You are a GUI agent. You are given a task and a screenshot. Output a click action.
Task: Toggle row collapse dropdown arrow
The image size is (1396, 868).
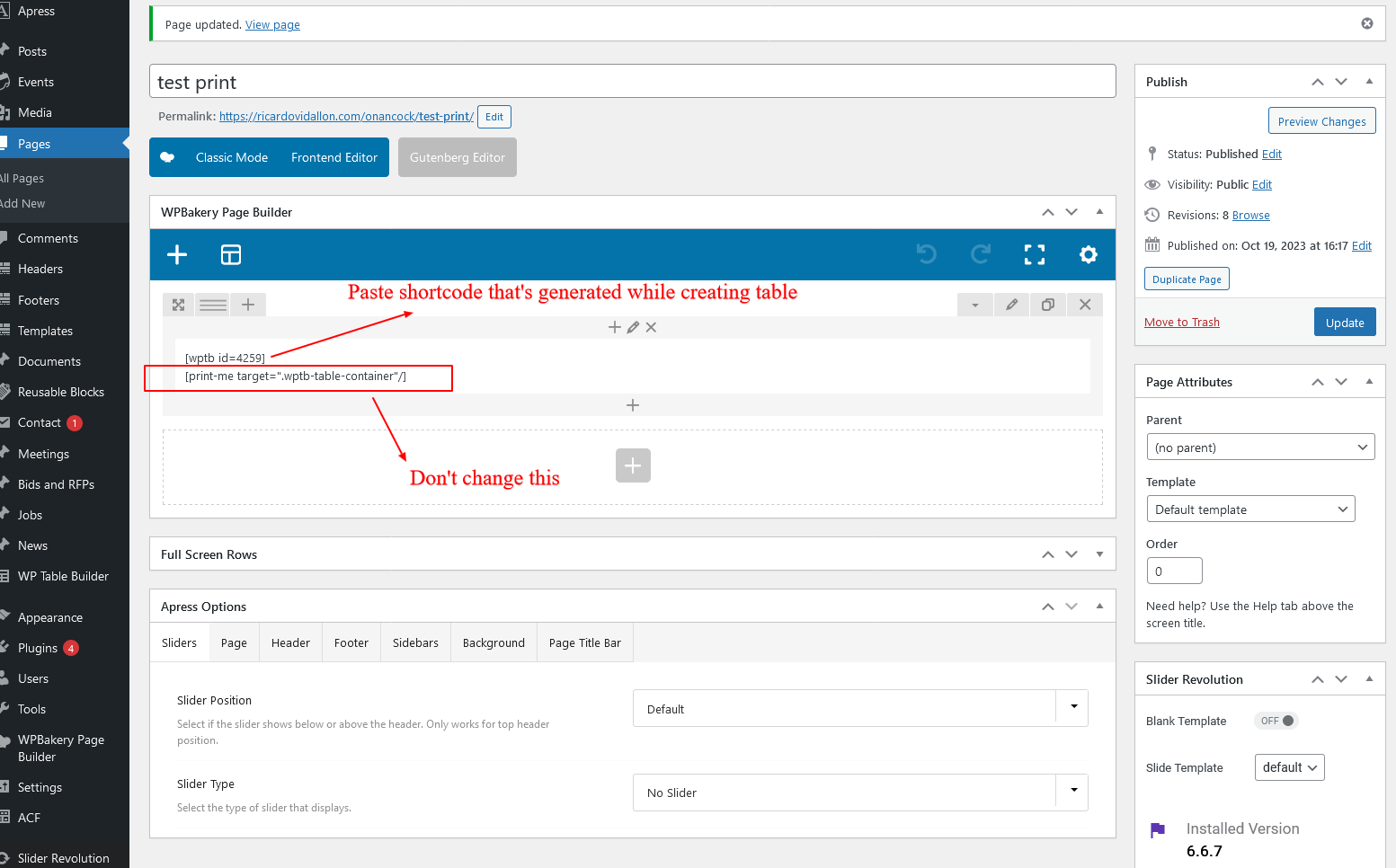[975, 305]
